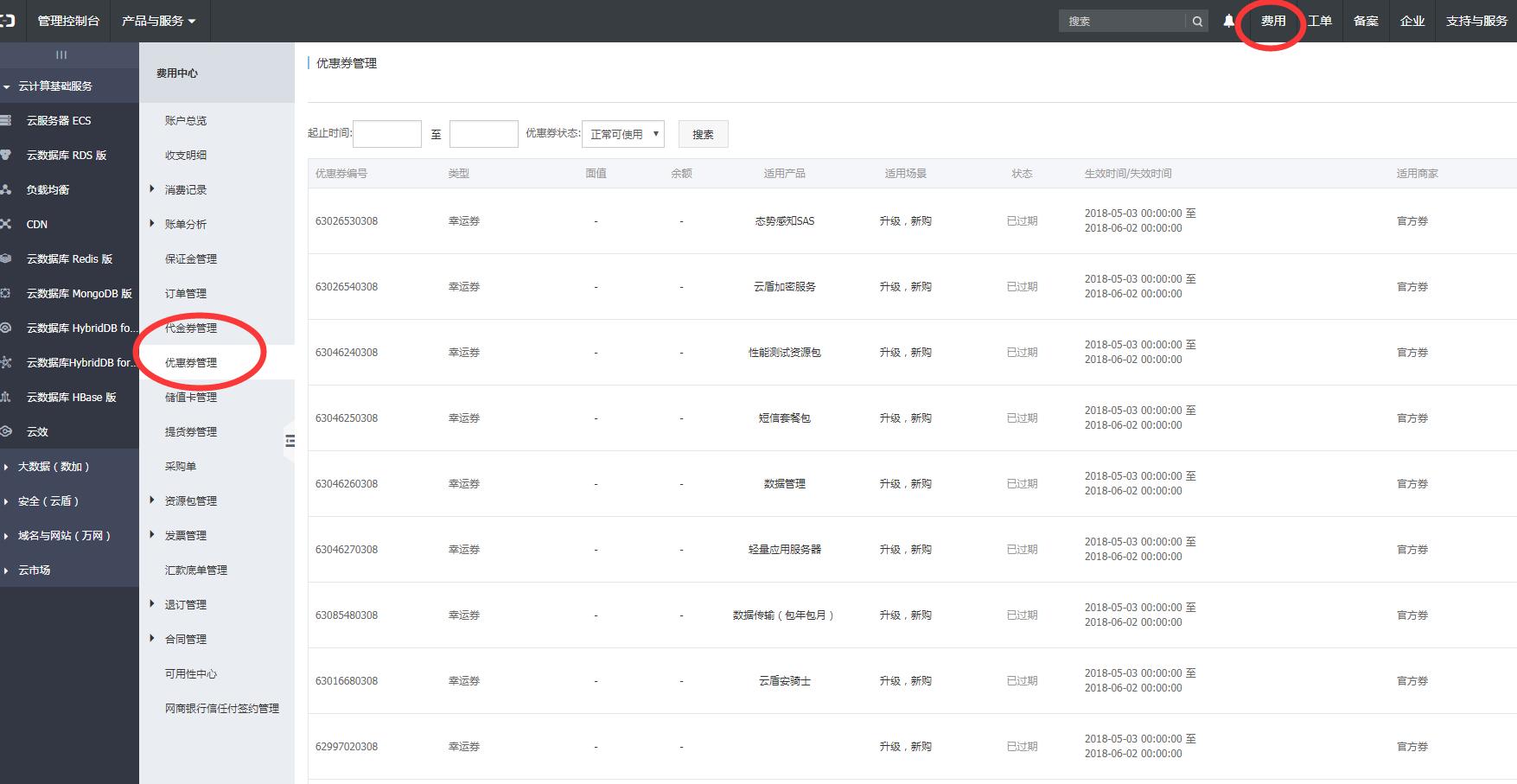The image size is (1517, 784).
Task: Expand the 合同管理 submenu arrow
Action: (x=152, y=638)
